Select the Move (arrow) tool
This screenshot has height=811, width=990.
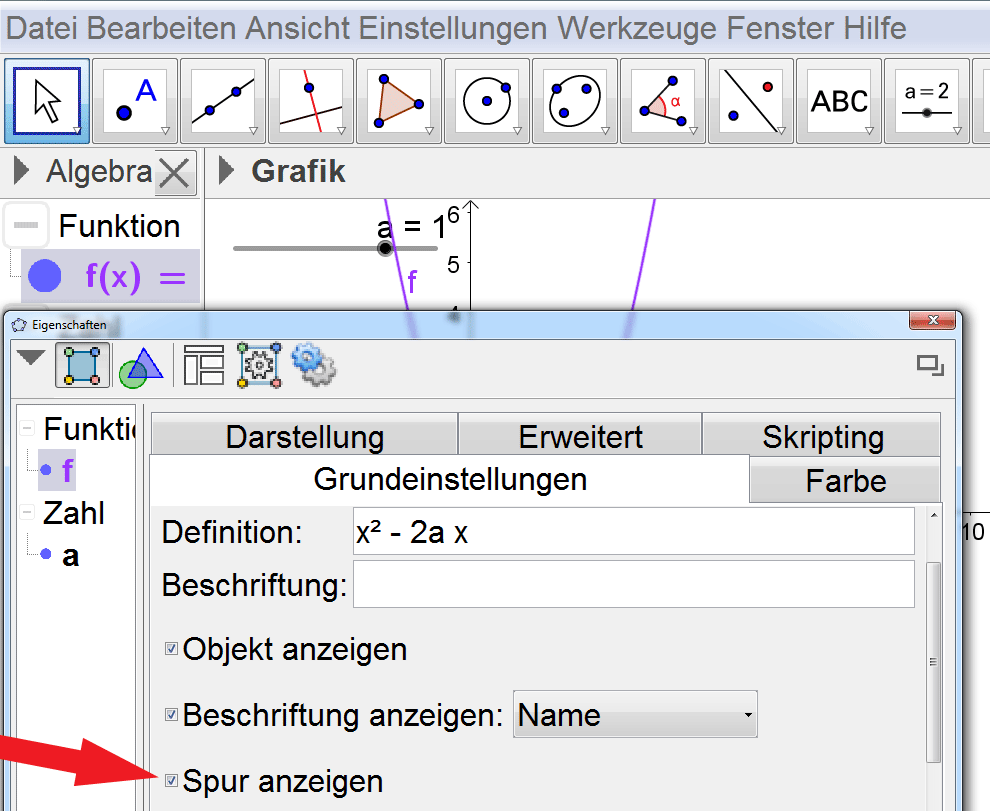(x=47, y=101)
